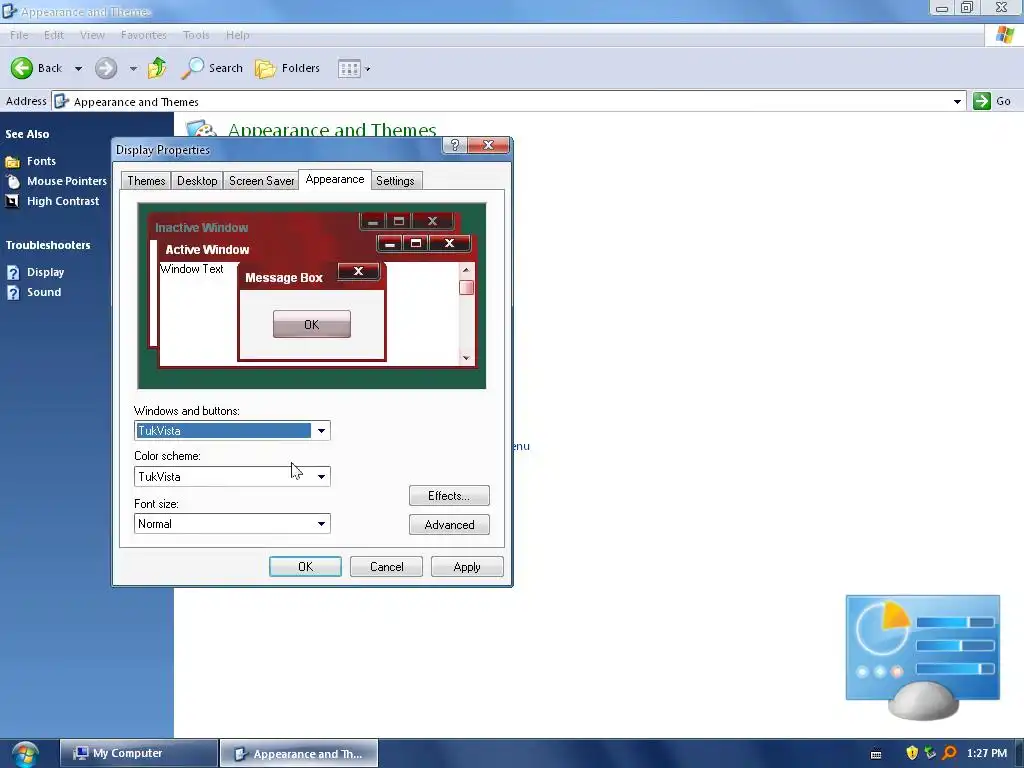Click the Inactive Window title preview

pos(202,227)
